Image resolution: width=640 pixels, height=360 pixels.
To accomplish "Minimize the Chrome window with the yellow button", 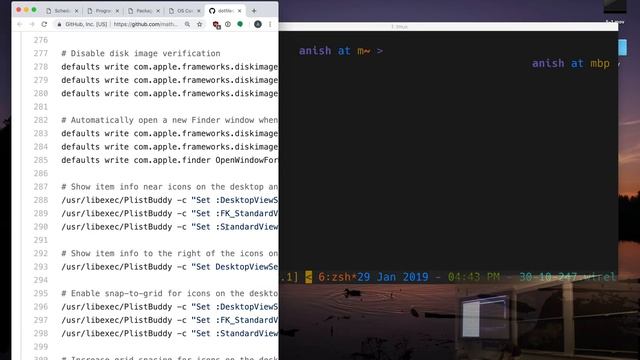I will [x=26, y=10].
